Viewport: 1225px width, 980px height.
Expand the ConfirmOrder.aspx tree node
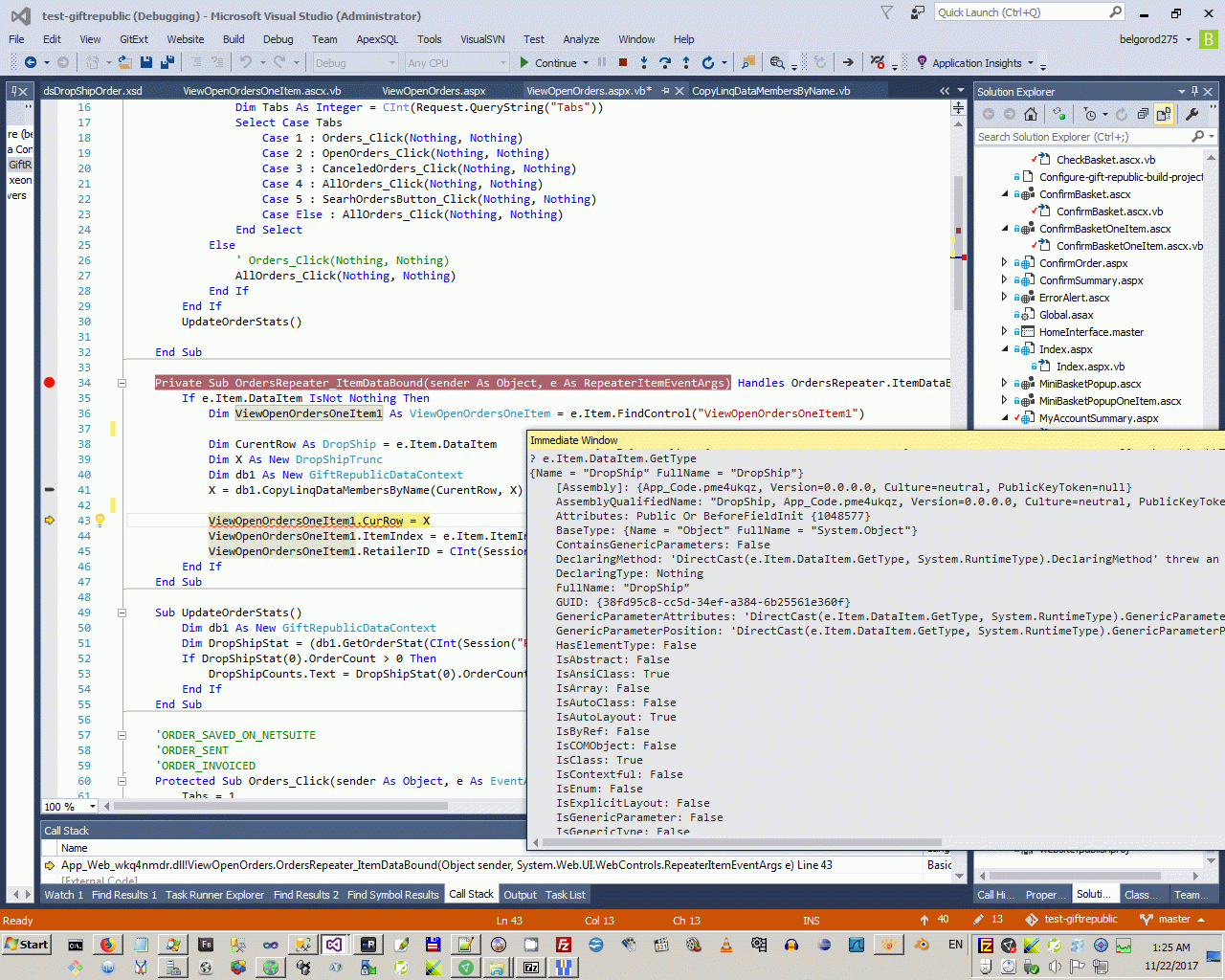pos(1004,263)
